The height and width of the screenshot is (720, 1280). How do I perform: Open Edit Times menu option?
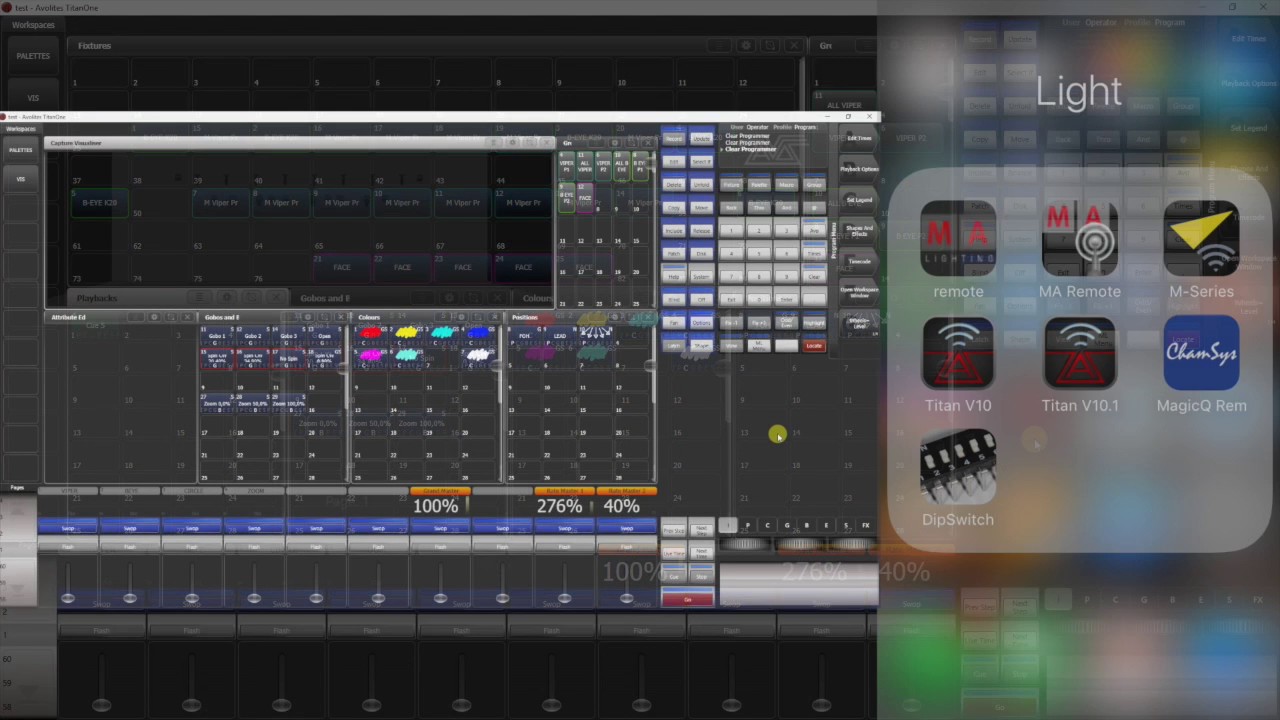(859, 138)
